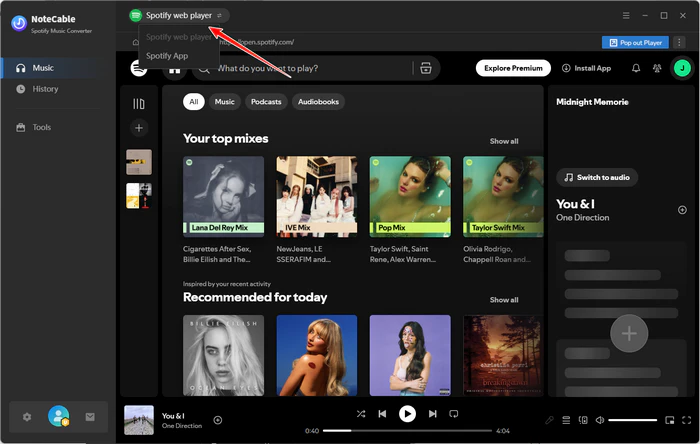Open the first library playlist thumbnail
700x444 pixels.
pos(139,162)
